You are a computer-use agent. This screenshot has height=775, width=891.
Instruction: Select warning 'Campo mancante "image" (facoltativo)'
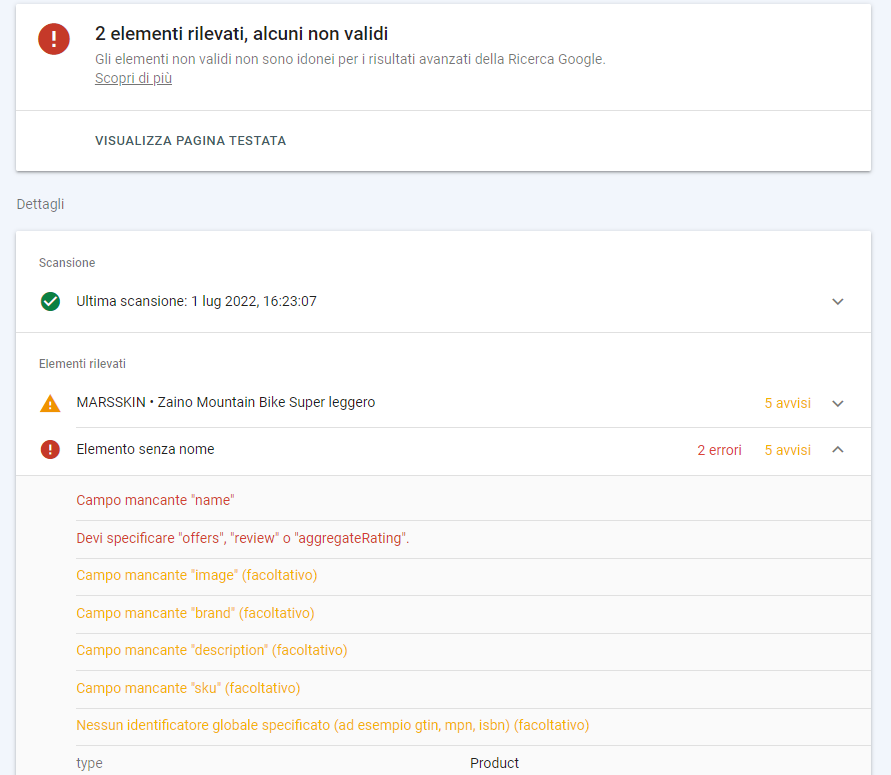(x=197, y=576)
